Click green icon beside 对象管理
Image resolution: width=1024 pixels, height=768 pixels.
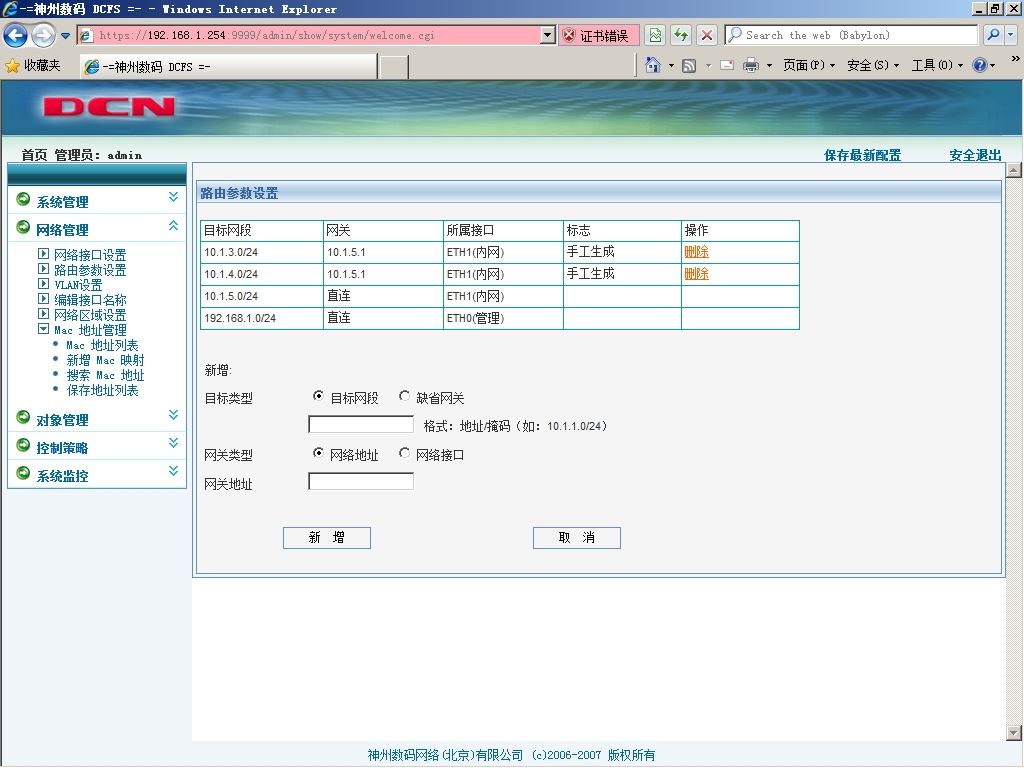point(24,417)
